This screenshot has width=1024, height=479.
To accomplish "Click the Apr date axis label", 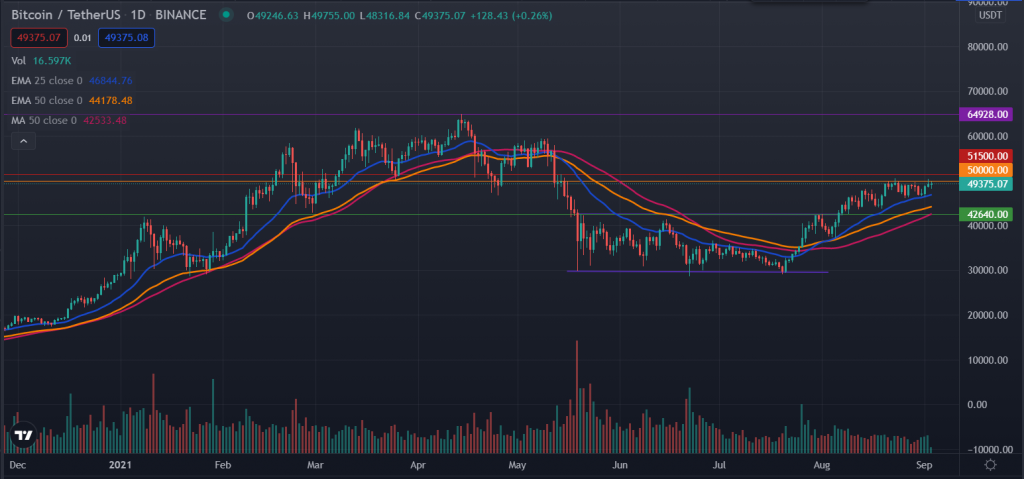I will [x=419, y=465].
